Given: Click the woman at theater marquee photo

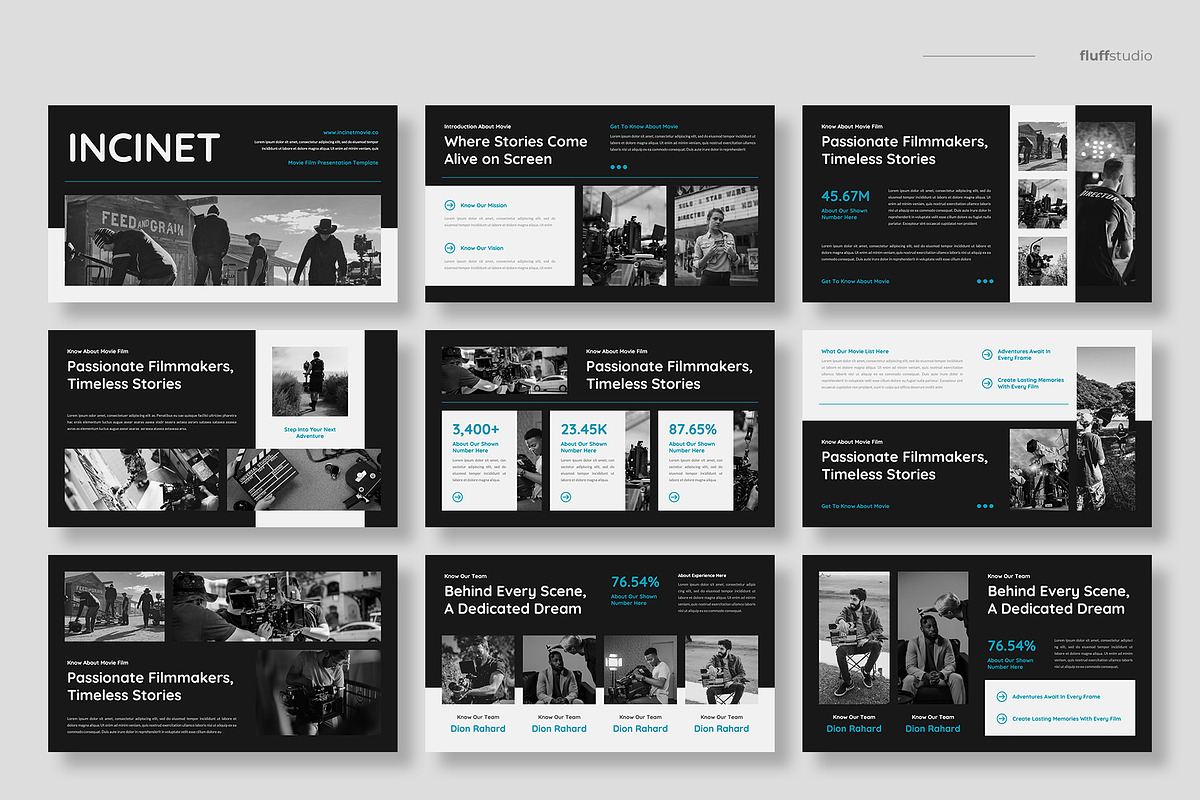Looking at the screenshot, I should point(716,236).
